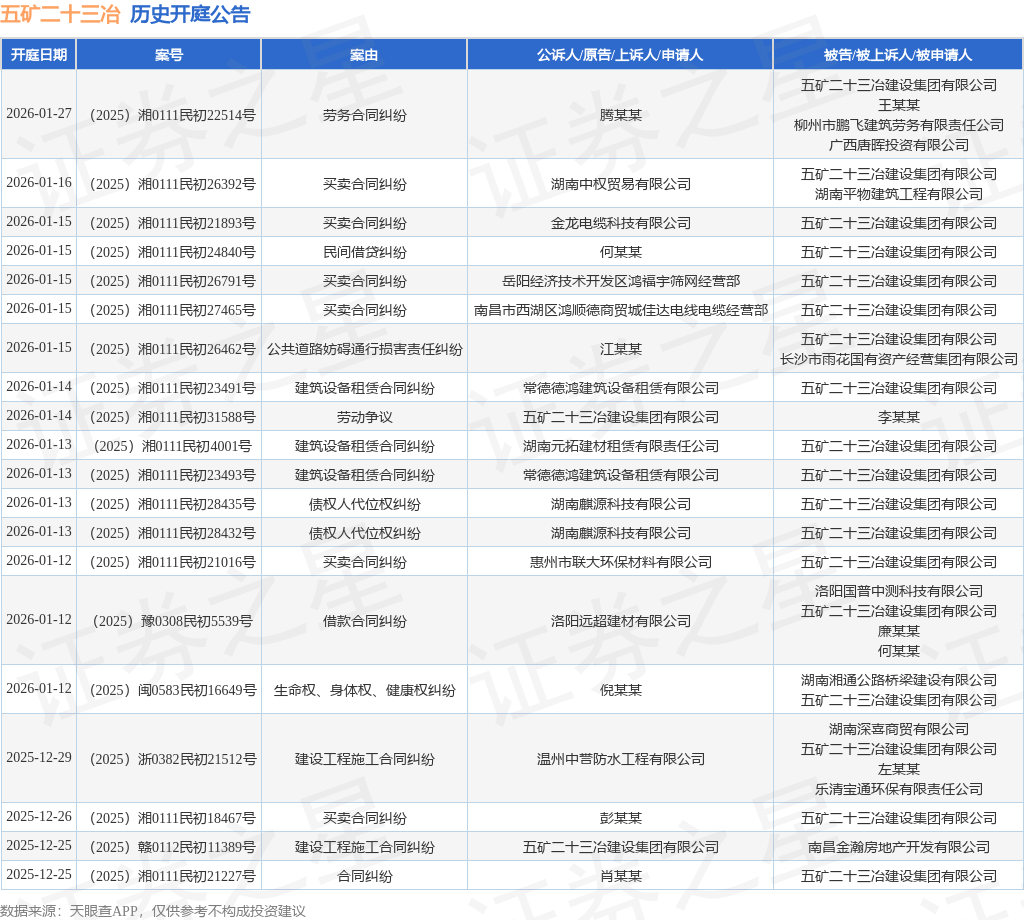Click the 五矿二十三冶 title text

[60, 14]
